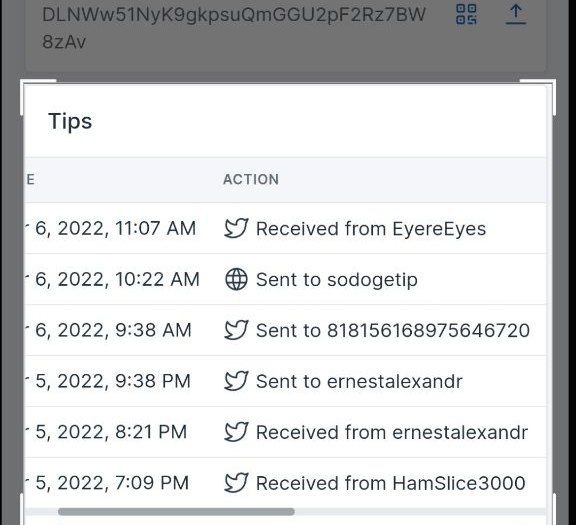Select the wallet address text DLNWw51...
This screenshot has height=525, width=576.
[234, 28]
